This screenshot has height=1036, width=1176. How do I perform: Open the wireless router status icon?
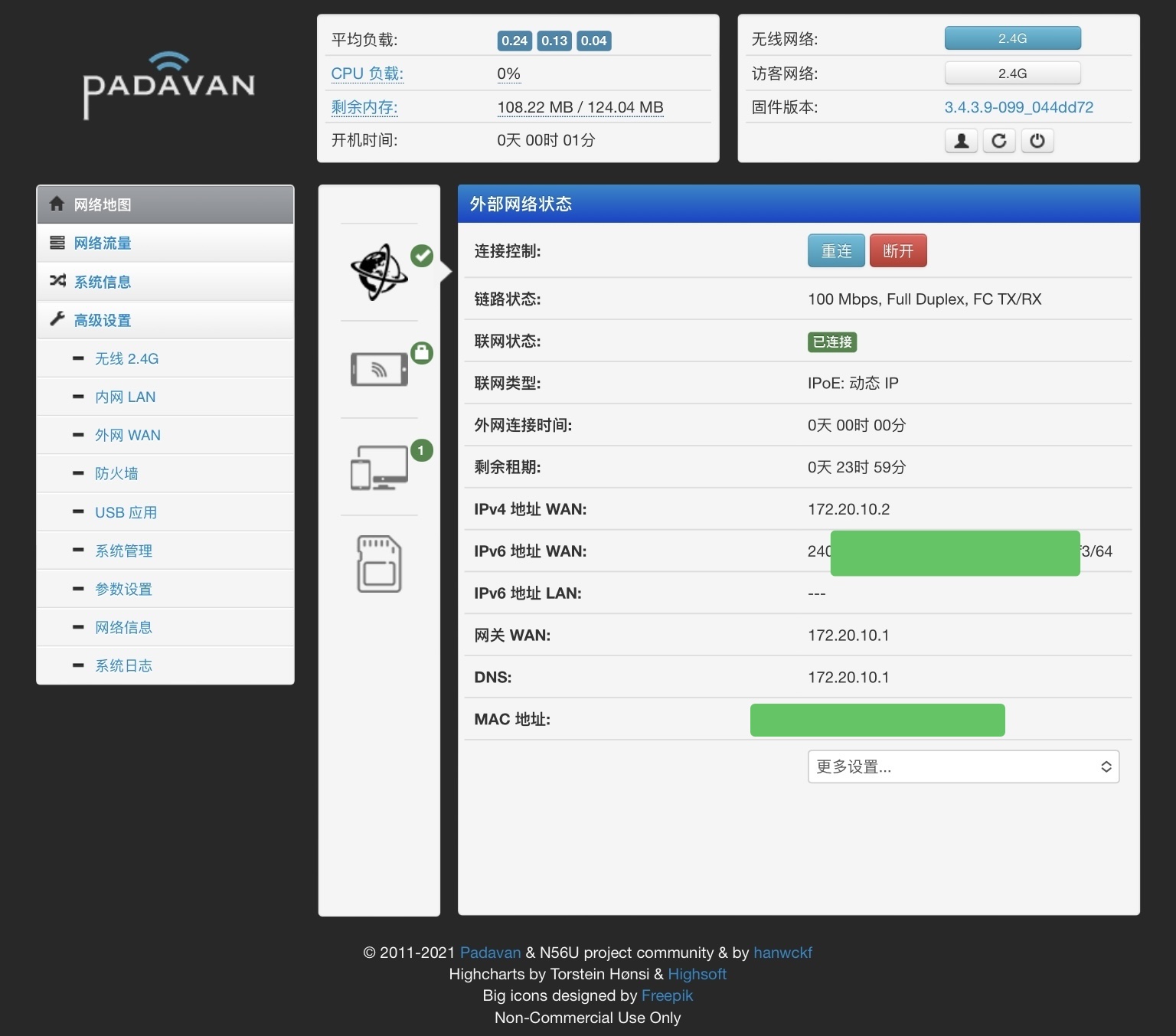[379, 370]
